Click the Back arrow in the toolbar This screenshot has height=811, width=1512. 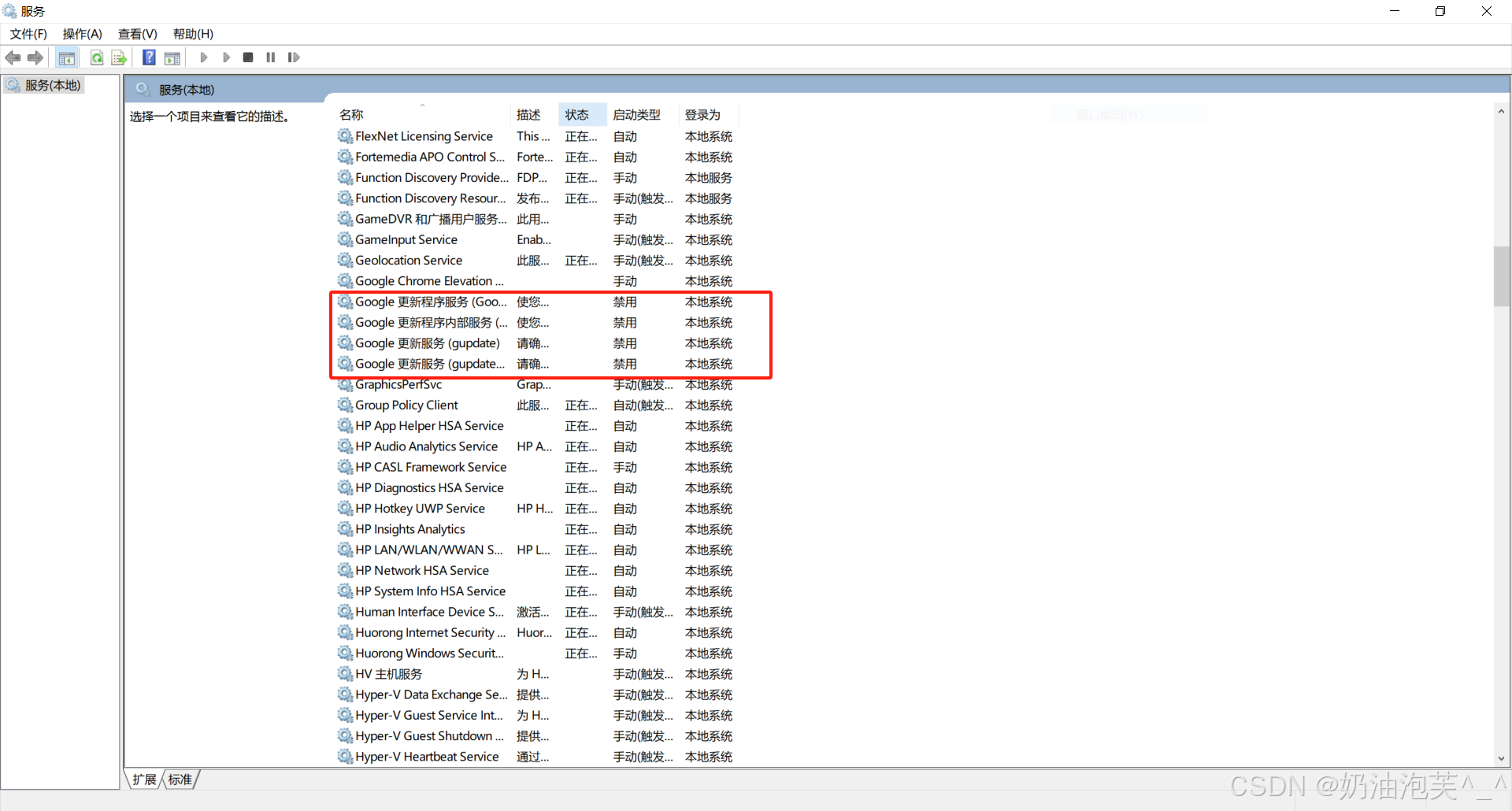tap(13, 57)
